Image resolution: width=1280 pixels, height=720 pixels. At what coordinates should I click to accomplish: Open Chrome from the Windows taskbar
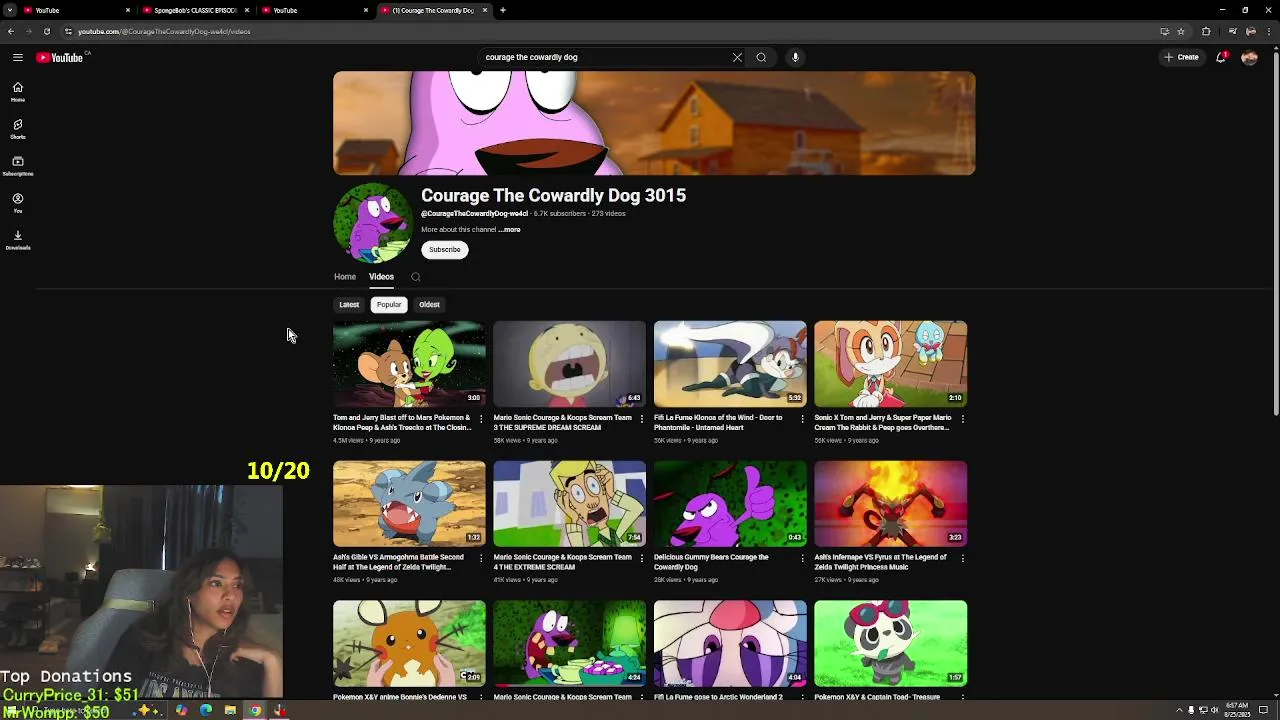click(x=255, y=711)
